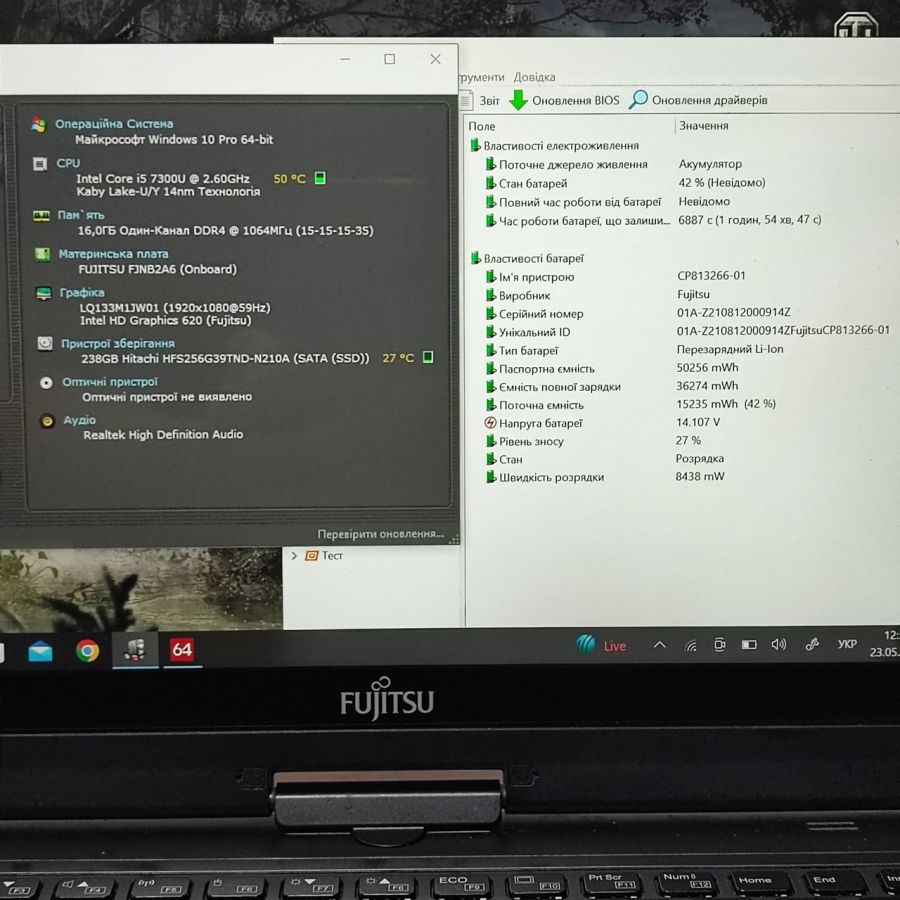The height and width of the screenshot is (900, 900).
Task: Click the RAM memory module icon
Action: pyautogui.click(x=41, y=216)
